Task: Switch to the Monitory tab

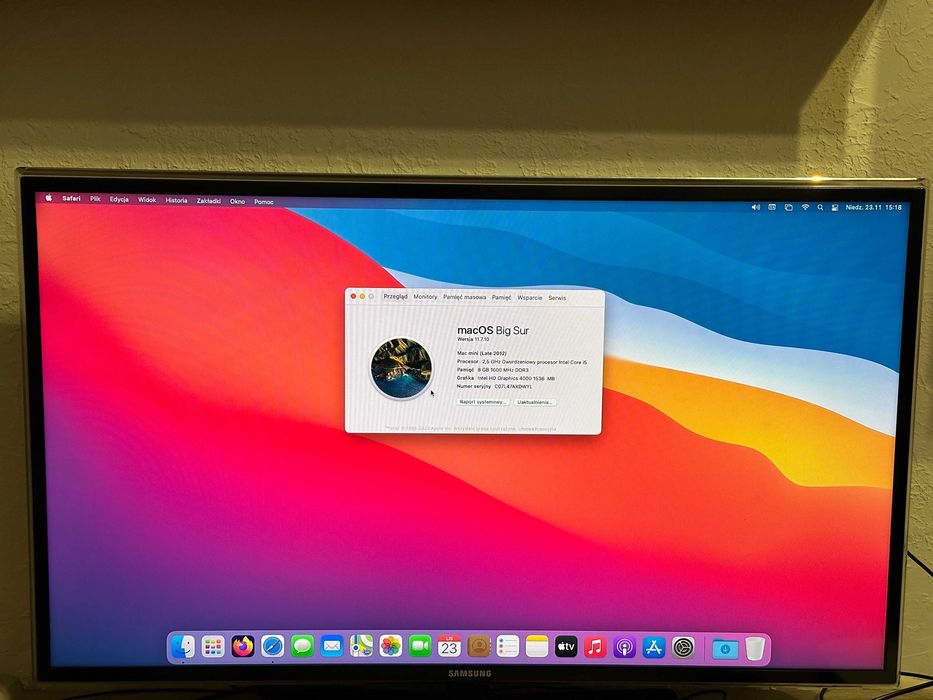Action: (425, 296)
